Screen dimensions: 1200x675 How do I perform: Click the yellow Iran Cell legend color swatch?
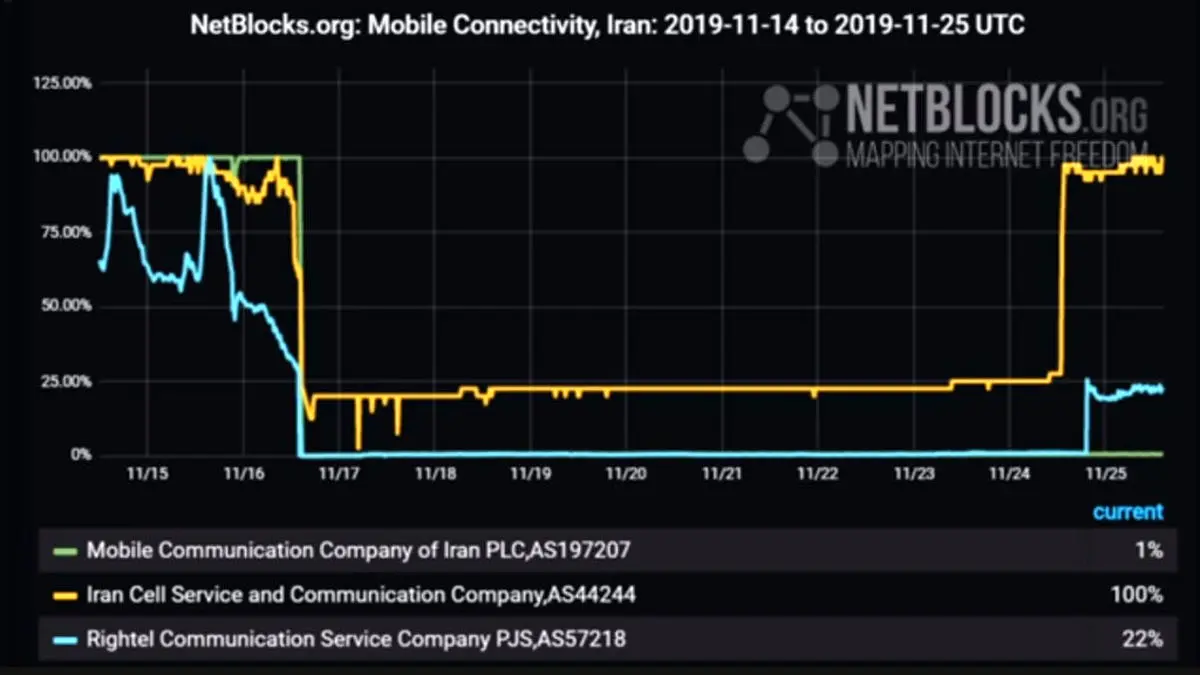[x=66, y=596]
